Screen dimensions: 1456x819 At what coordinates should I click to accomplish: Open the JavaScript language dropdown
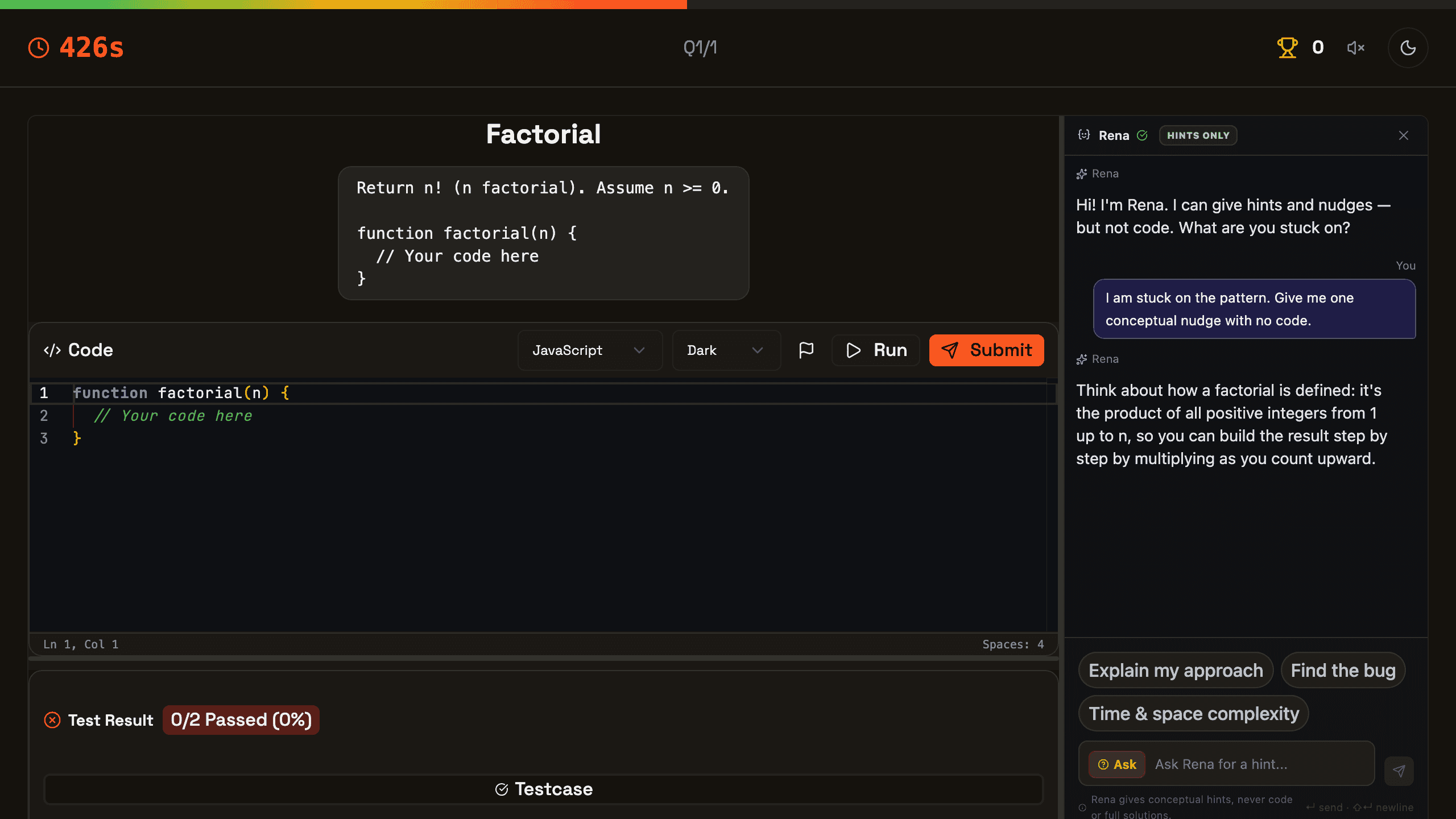pos(590,350)
